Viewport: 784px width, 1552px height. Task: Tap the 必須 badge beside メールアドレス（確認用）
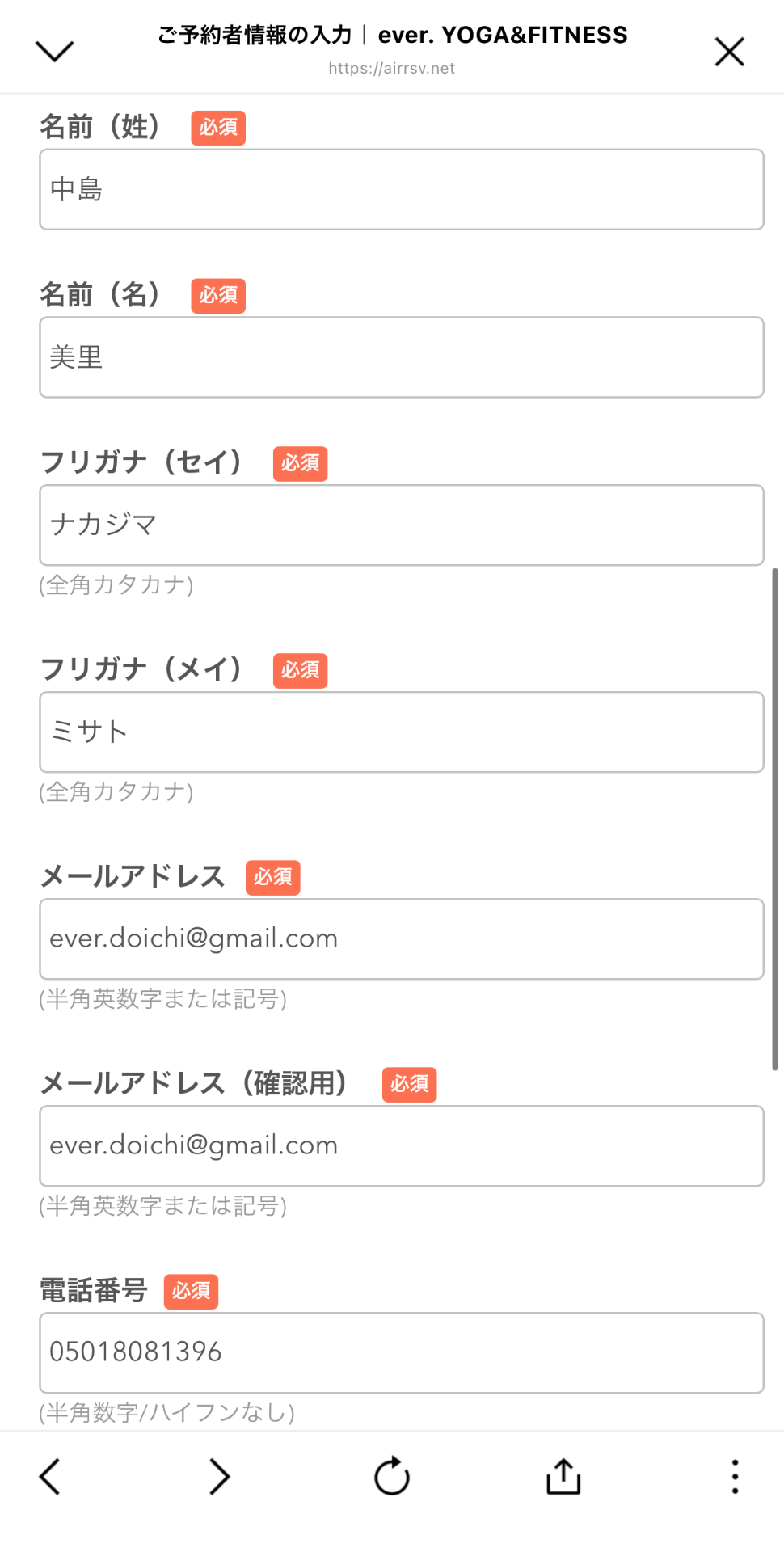(409, 1084)
